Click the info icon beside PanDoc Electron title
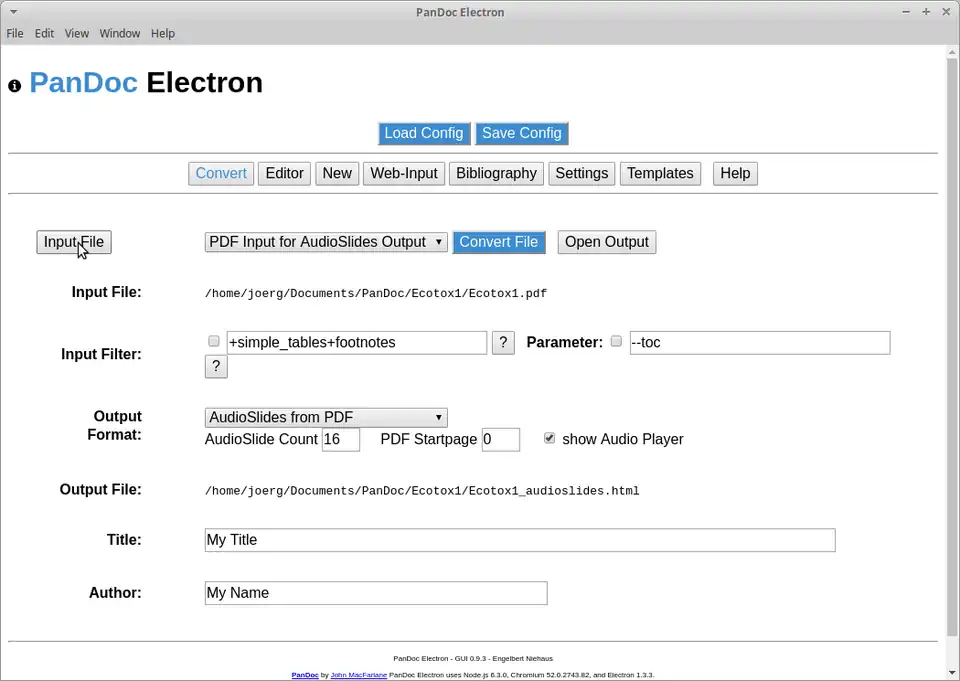Image resolution: width=960 pixels, height=681 pixels. coord(14,86)
